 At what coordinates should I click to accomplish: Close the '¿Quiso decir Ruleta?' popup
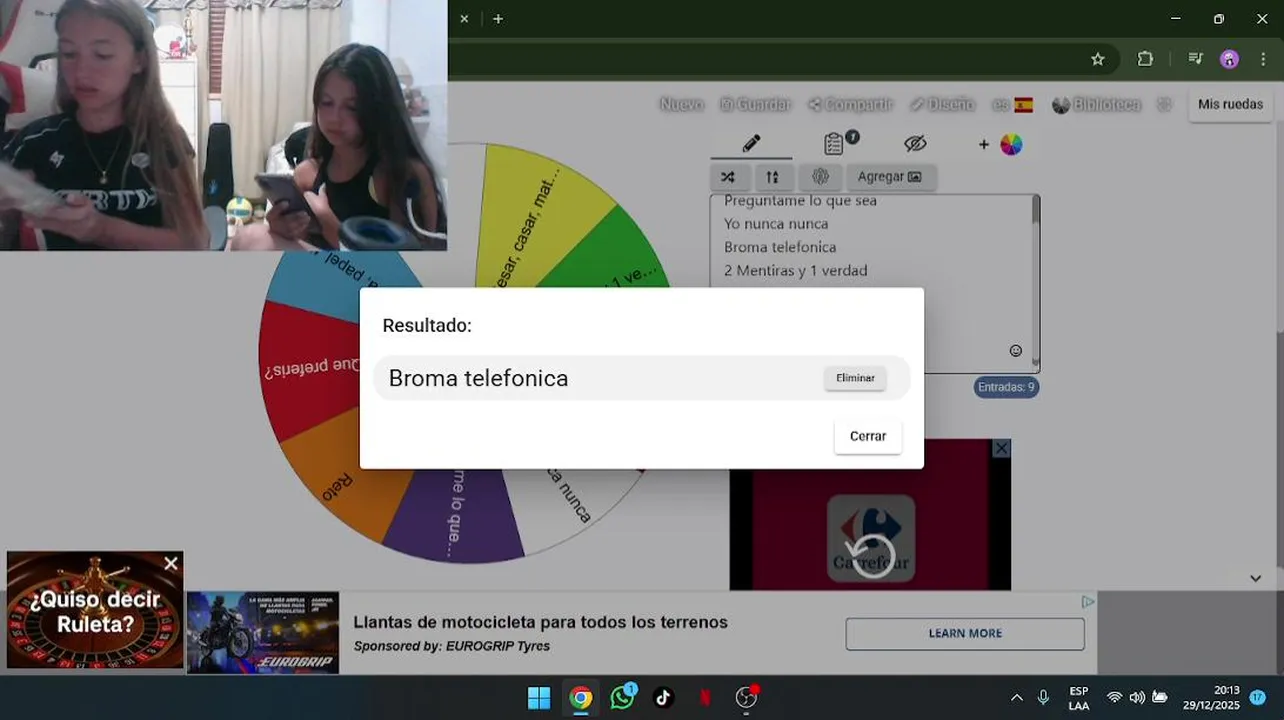coord(171,564)
